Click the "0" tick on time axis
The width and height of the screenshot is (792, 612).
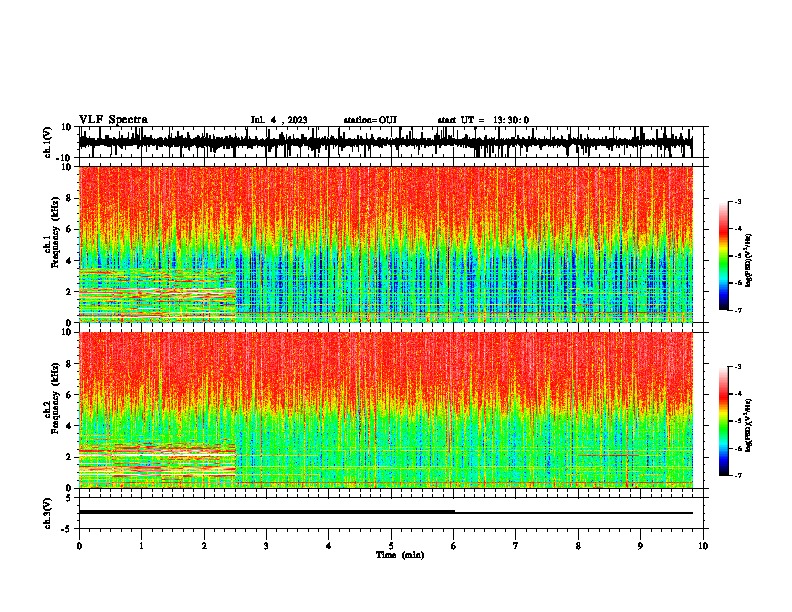coord(79,546)
